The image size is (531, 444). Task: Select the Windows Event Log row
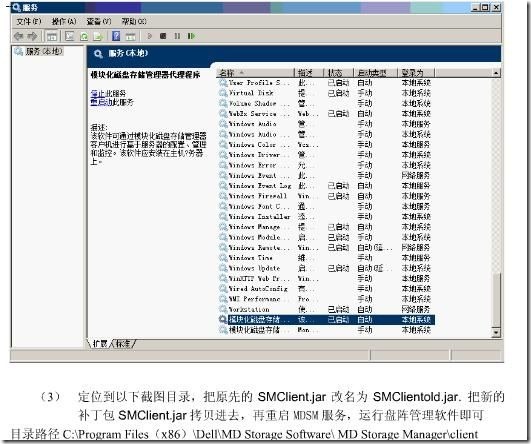[326, 186]
